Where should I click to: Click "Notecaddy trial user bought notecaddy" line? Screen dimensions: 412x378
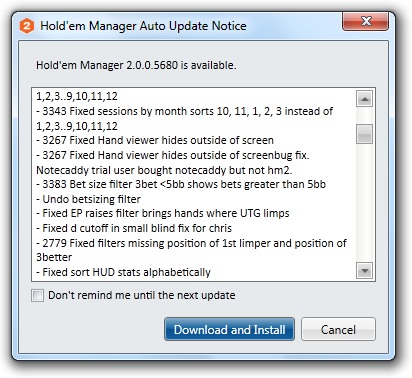(164, 170)
